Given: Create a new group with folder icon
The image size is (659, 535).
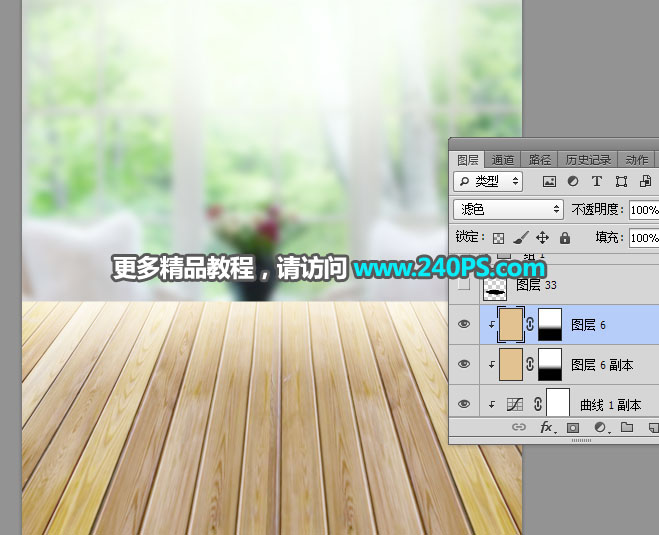Looking at the screenshot, I should pyautogui.click(x=627, y=427).
